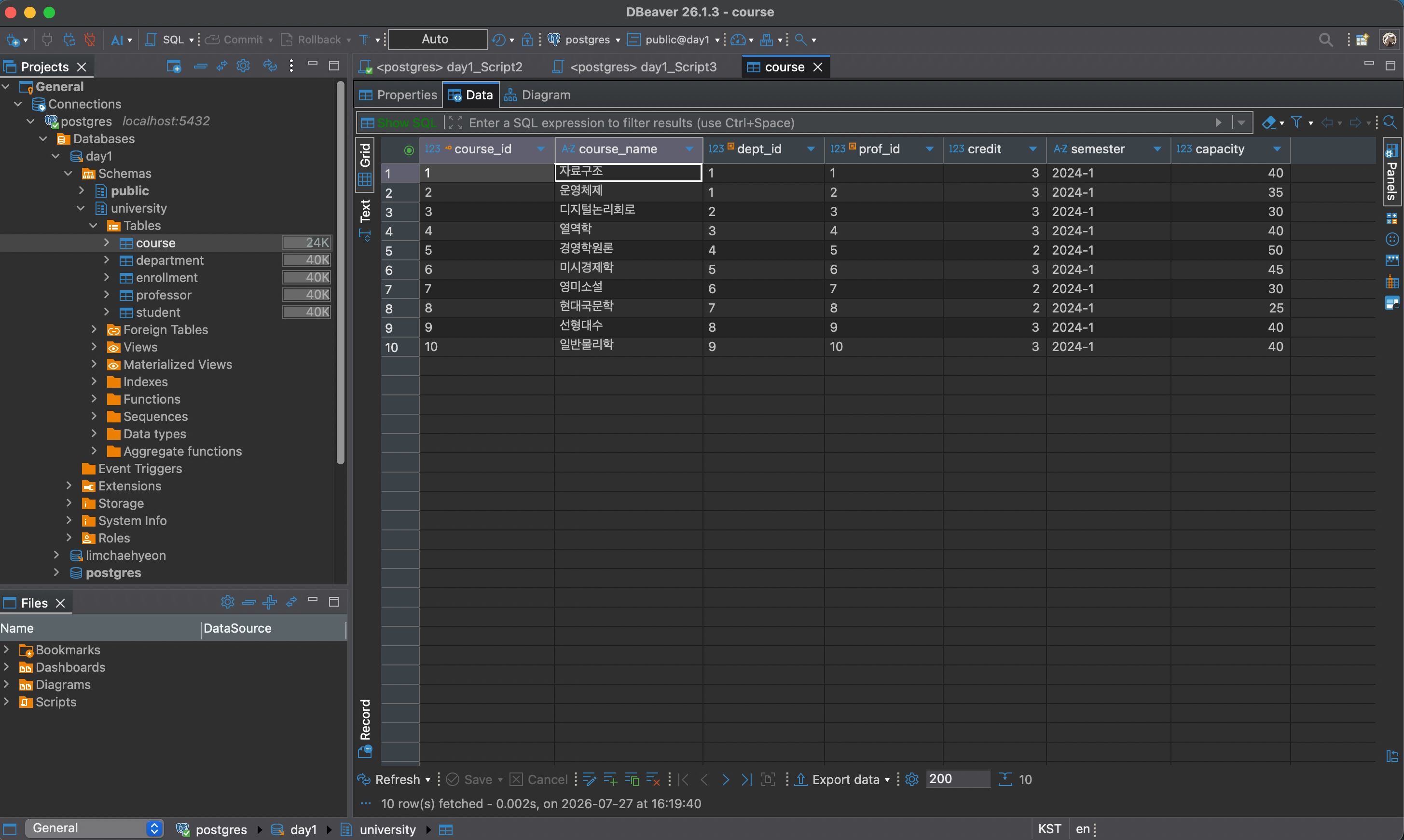
Task: Expand the limchaehyeon database node
Action: coord(56,555)
